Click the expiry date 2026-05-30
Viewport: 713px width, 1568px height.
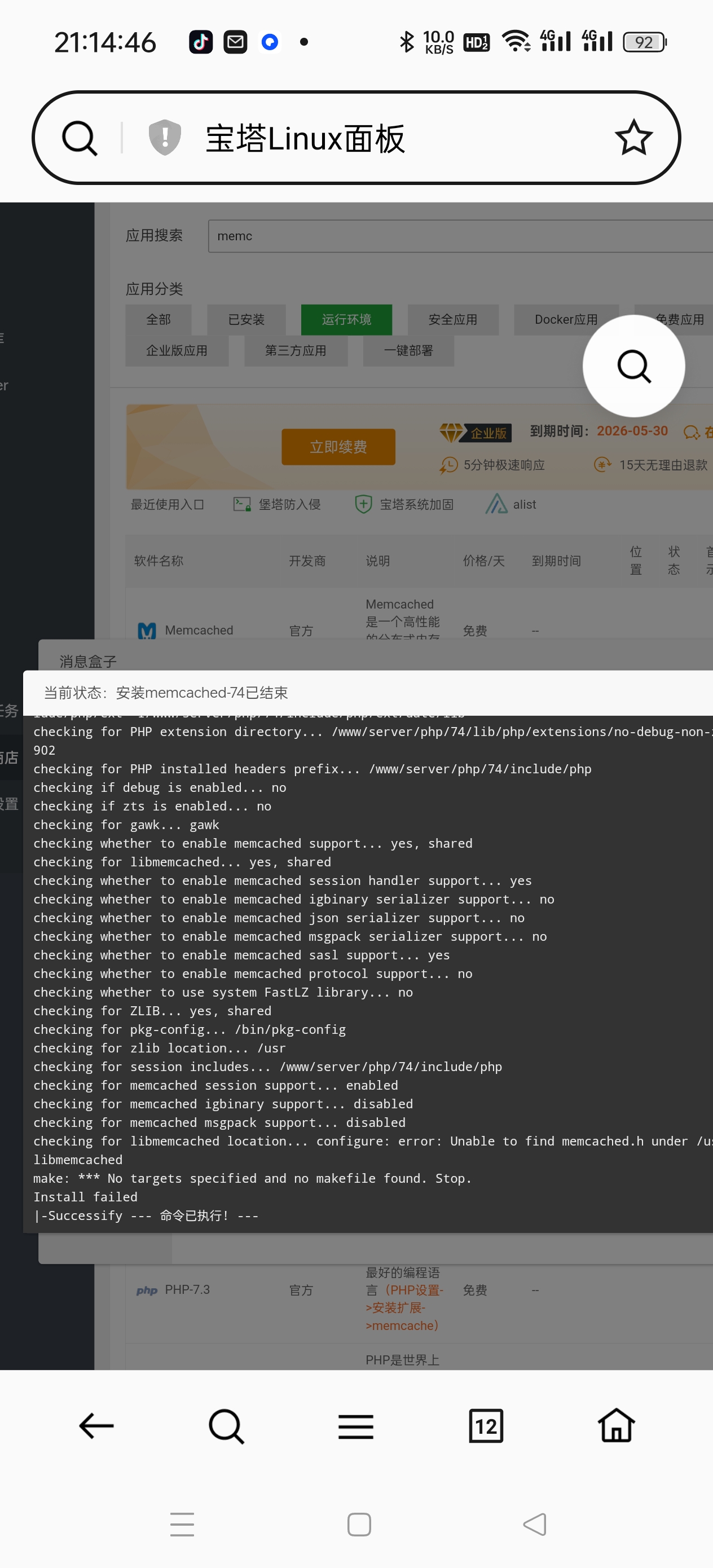click(632, 431)
